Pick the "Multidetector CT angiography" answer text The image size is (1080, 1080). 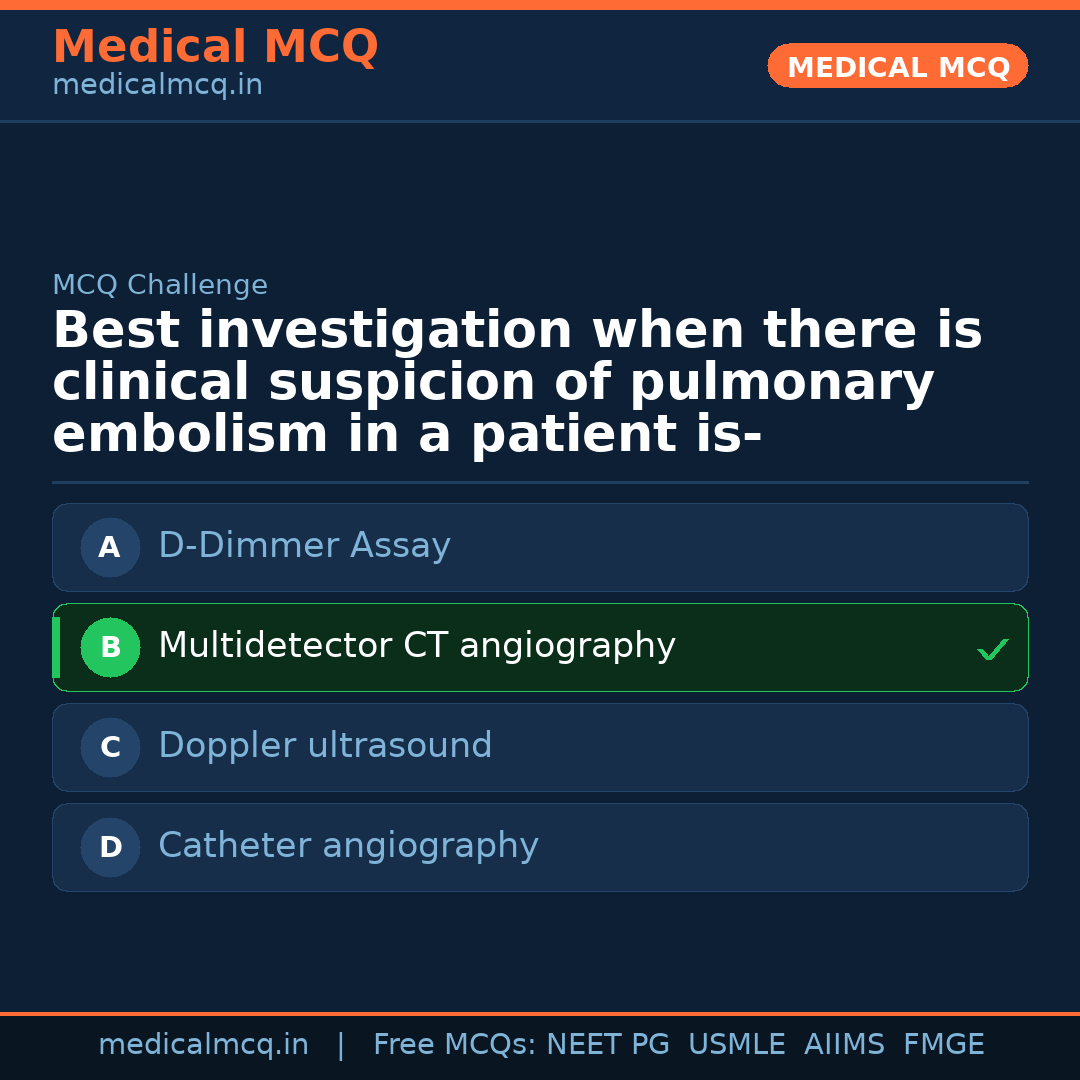[416, 646]
